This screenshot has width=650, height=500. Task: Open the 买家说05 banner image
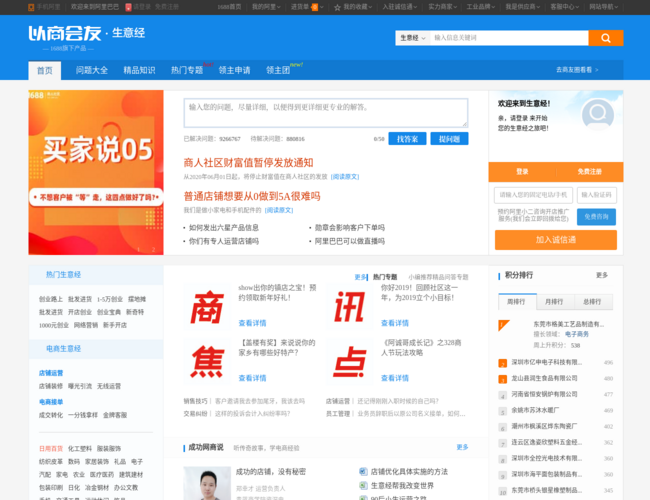pos(96,172)
